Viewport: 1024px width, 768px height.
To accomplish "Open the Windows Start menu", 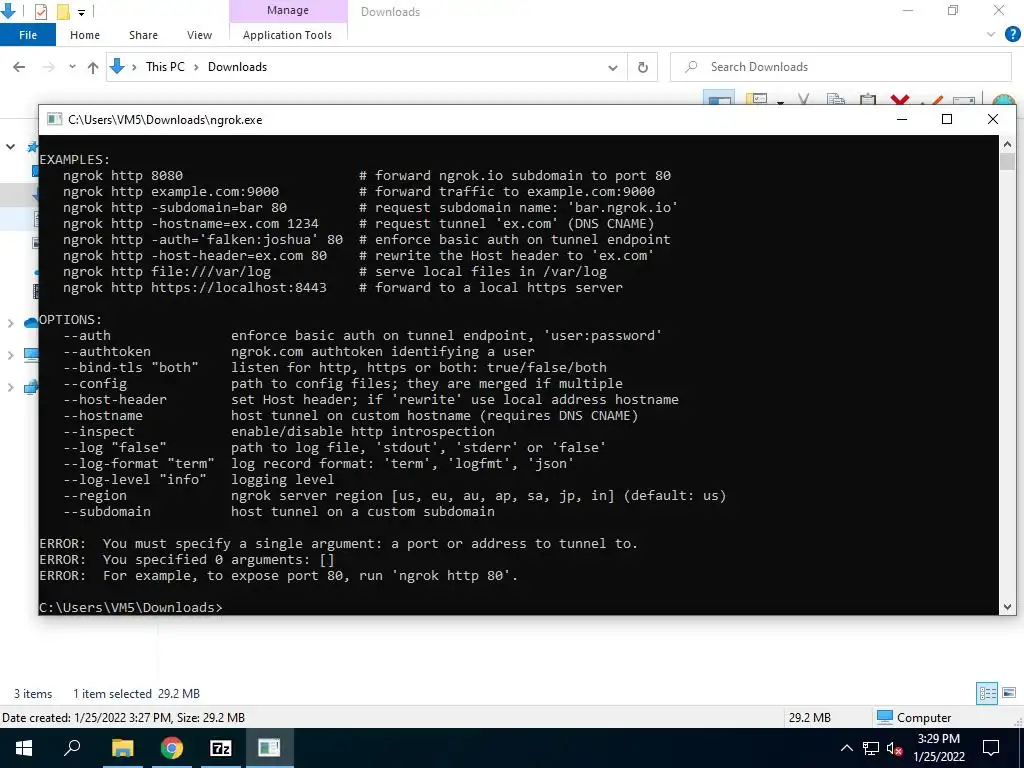I will point(24,748).
